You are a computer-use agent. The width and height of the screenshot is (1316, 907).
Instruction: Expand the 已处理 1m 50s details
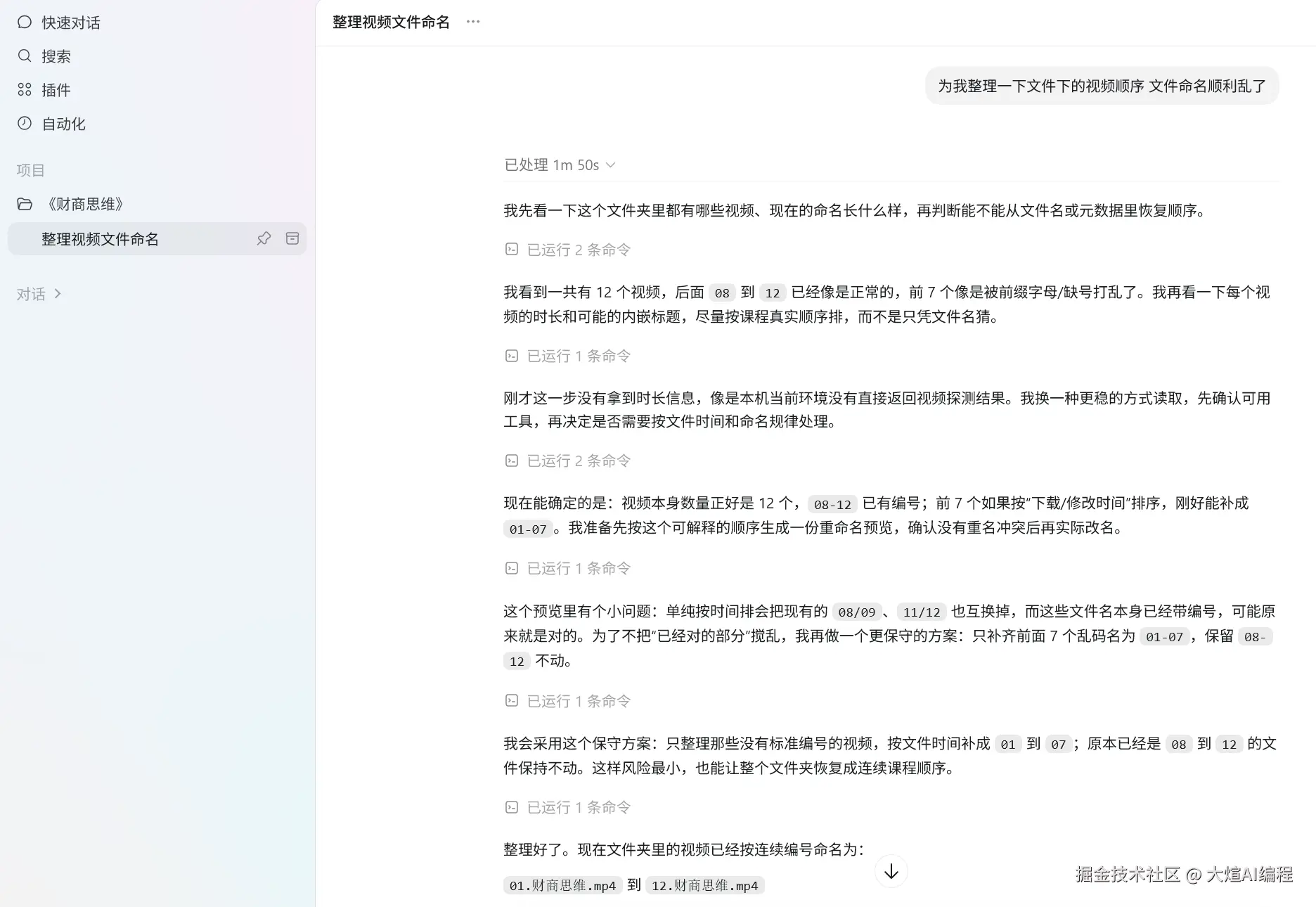coord(560,165)
